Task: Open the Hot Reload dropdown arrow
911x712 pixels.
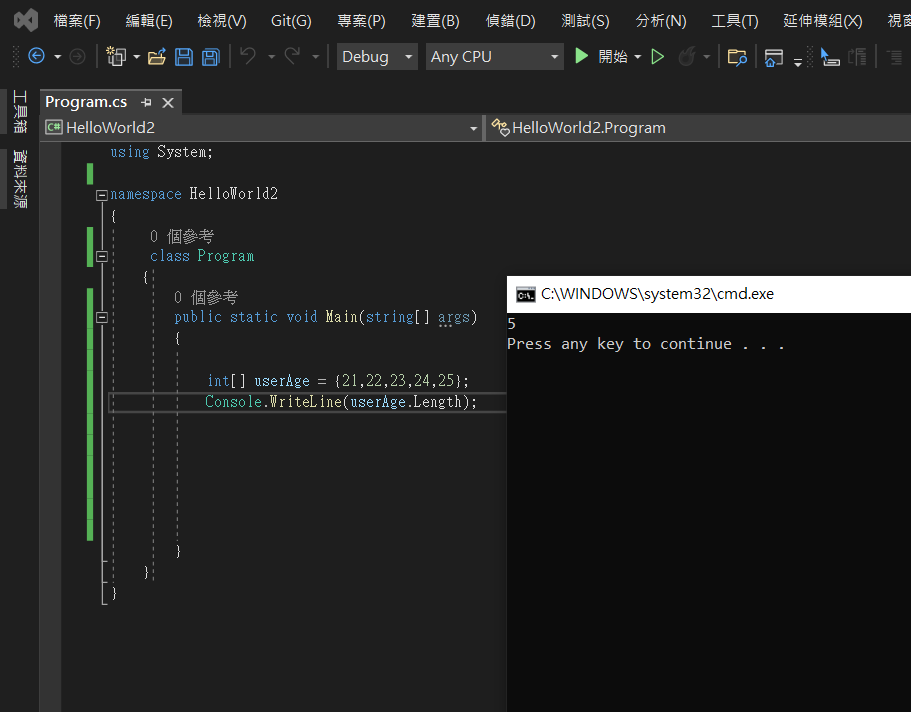Action: (x=706, y=57)
